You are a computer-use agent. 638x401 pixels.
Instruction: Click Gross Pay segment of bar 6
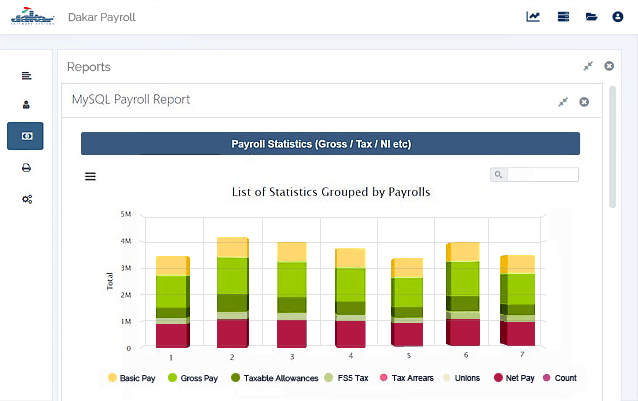465,279
